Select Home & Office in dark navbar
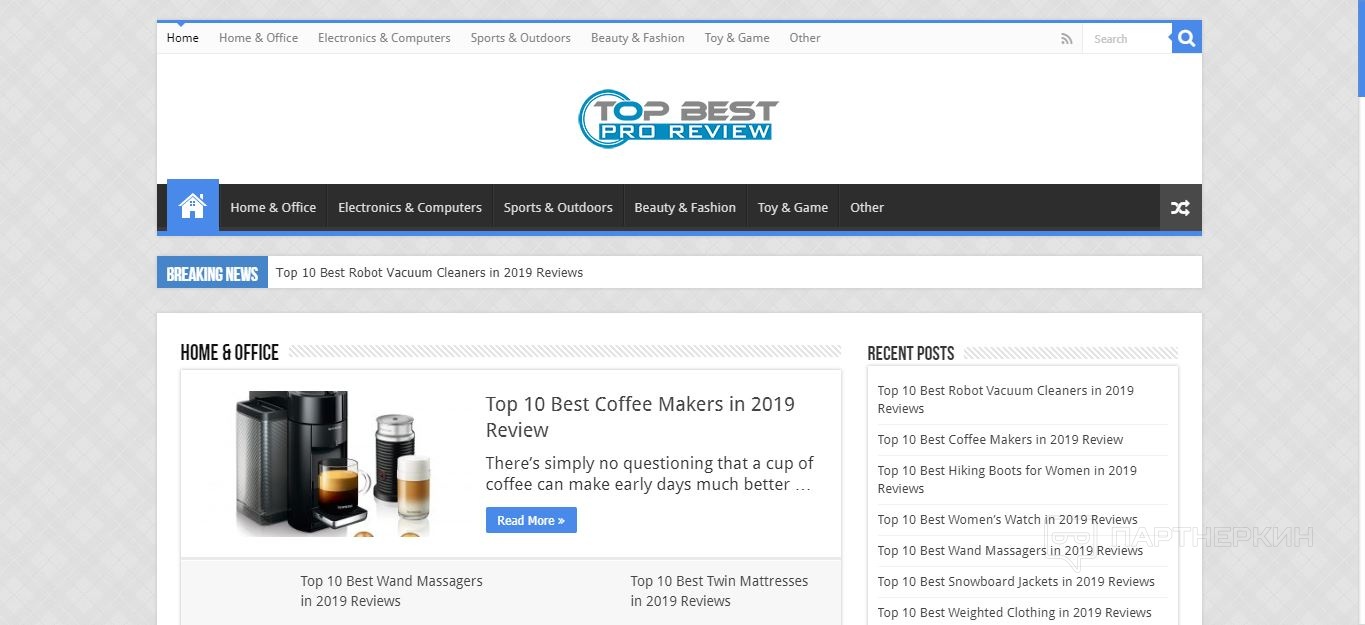 (273, 208)
